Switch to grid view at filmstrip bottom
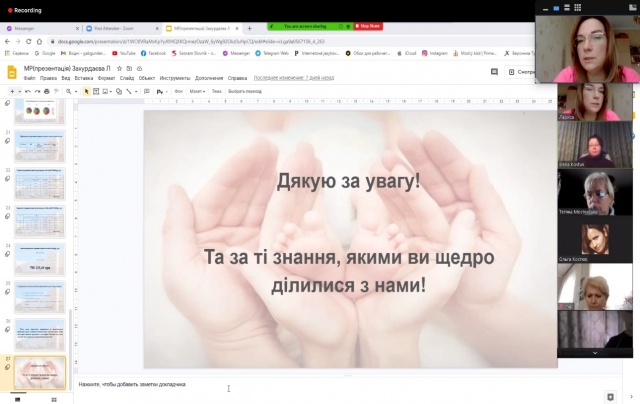640x404 pixels. (54, 400)
